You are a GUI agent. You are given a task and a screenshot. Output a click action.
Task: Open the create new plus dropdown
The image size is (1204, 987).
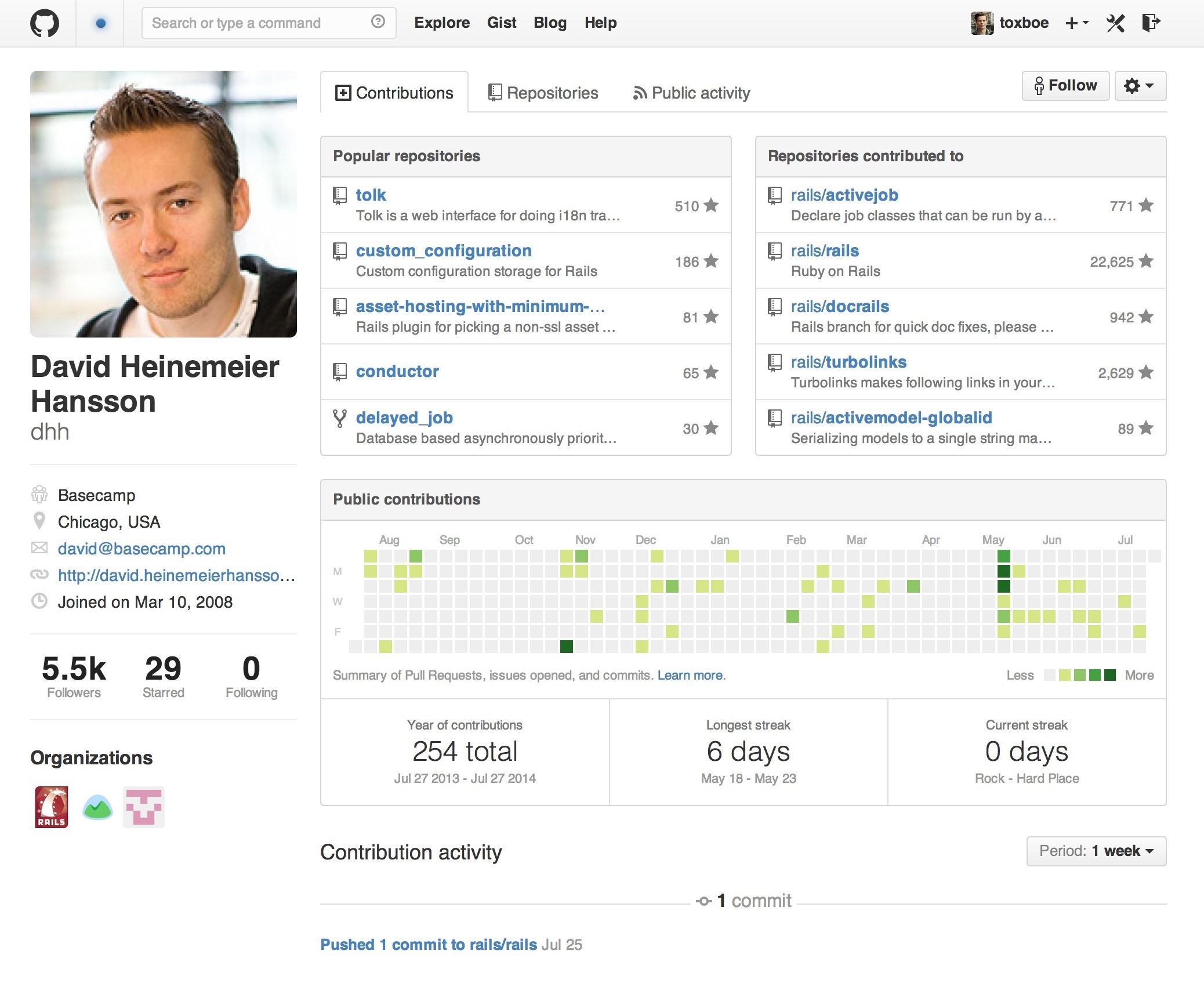tap(1077, 23)
